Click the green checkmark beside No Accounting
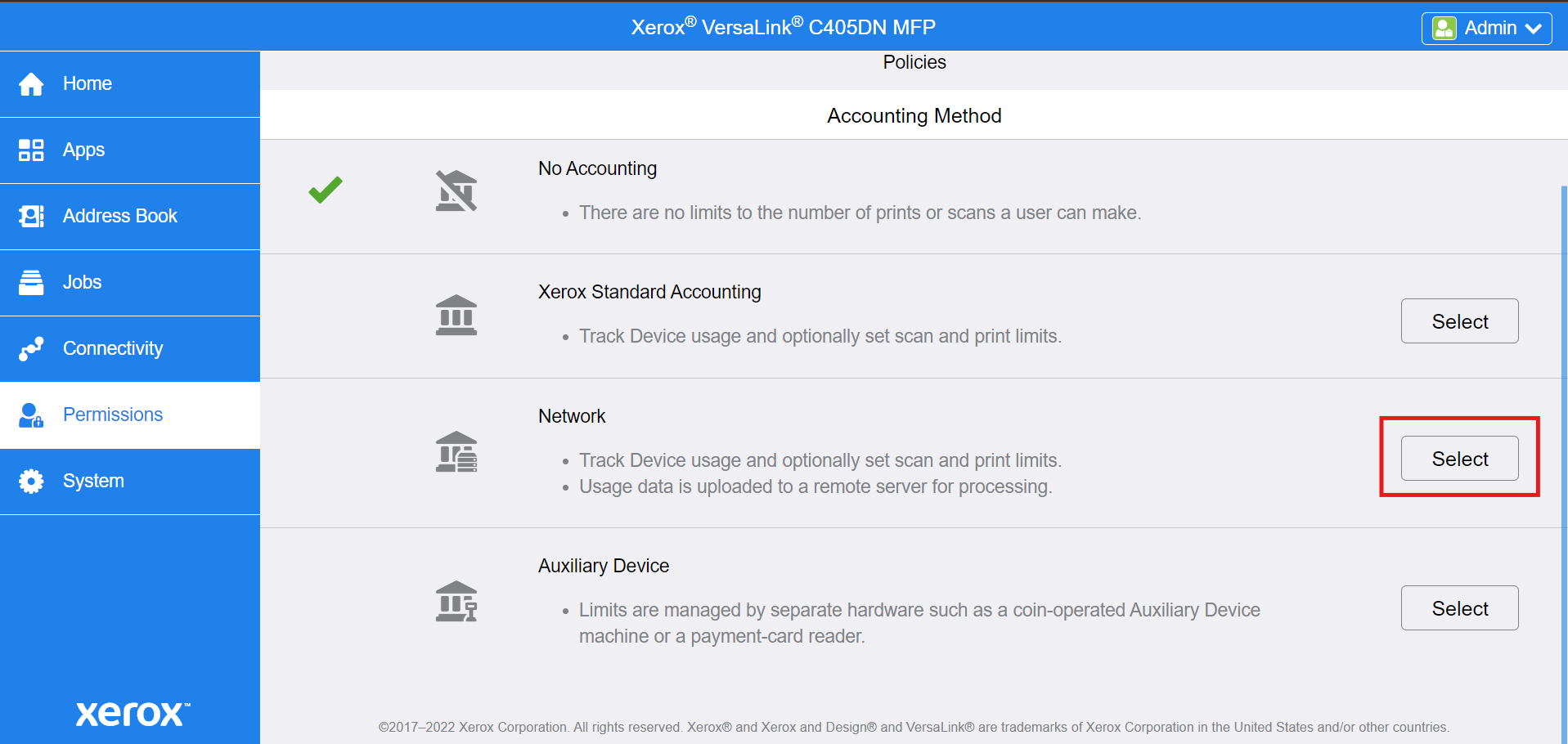The height and width of the screenshot is (744, 1568). (326, 190)
